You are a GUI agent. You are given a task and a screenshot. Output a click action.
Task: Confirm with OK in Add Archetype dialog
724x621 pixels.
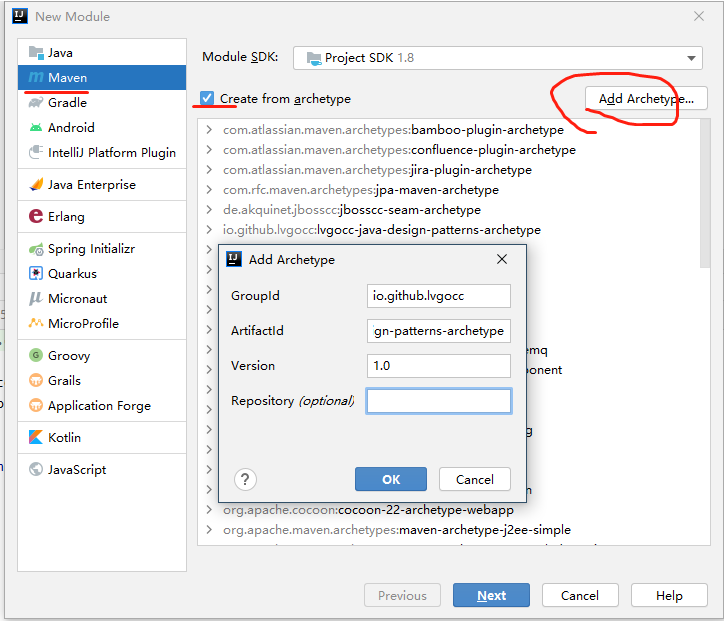[x=391, y=479]
